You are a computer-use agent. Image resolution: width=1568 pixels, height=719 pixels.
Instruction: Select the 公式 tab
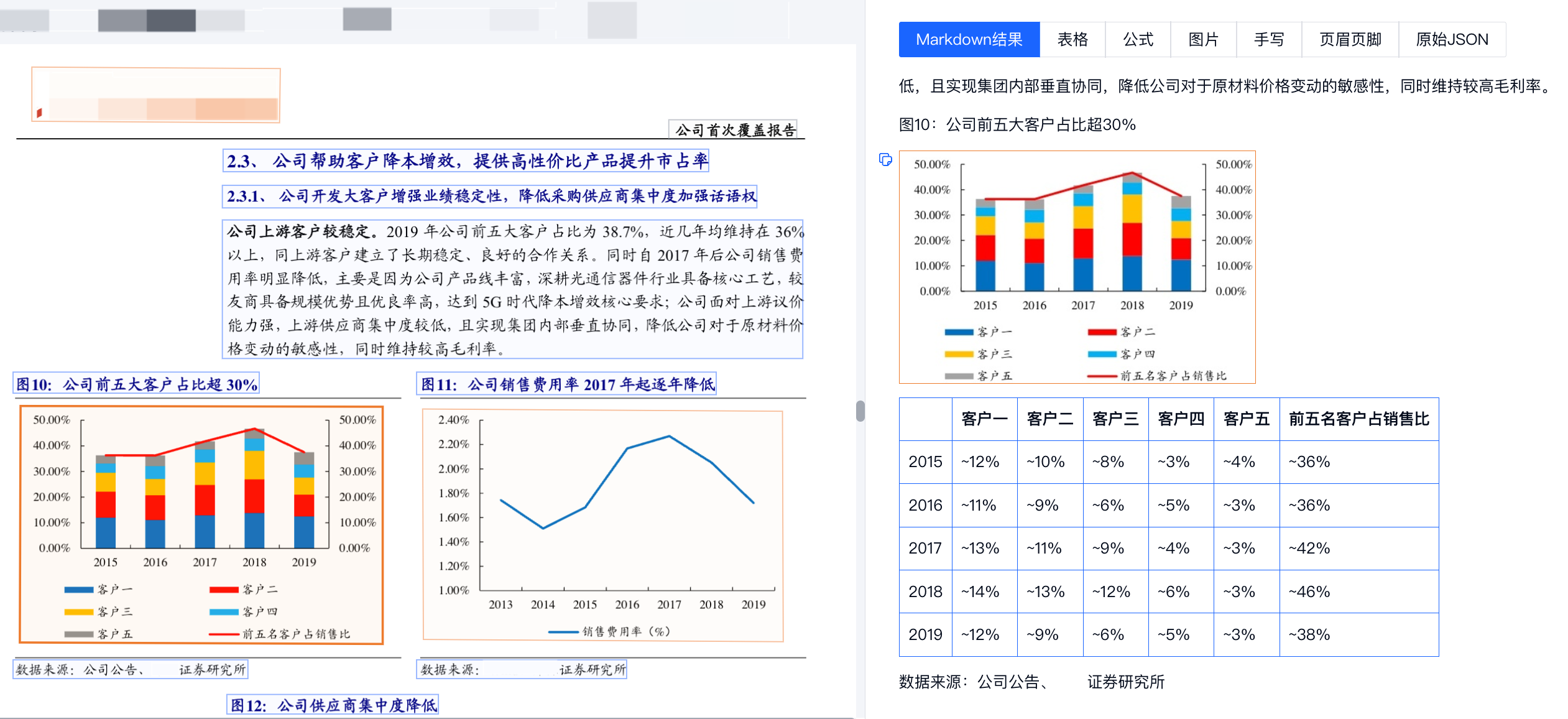click(x=1137, y=40)
